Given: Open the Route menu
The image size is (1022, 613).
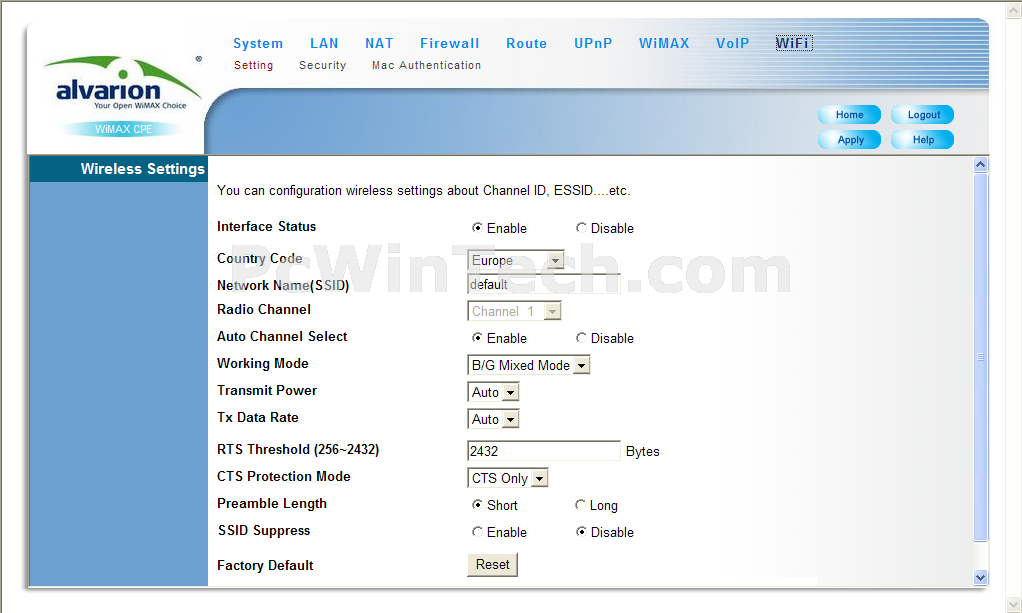Looking at the screenshot, I should click(526, 43).
